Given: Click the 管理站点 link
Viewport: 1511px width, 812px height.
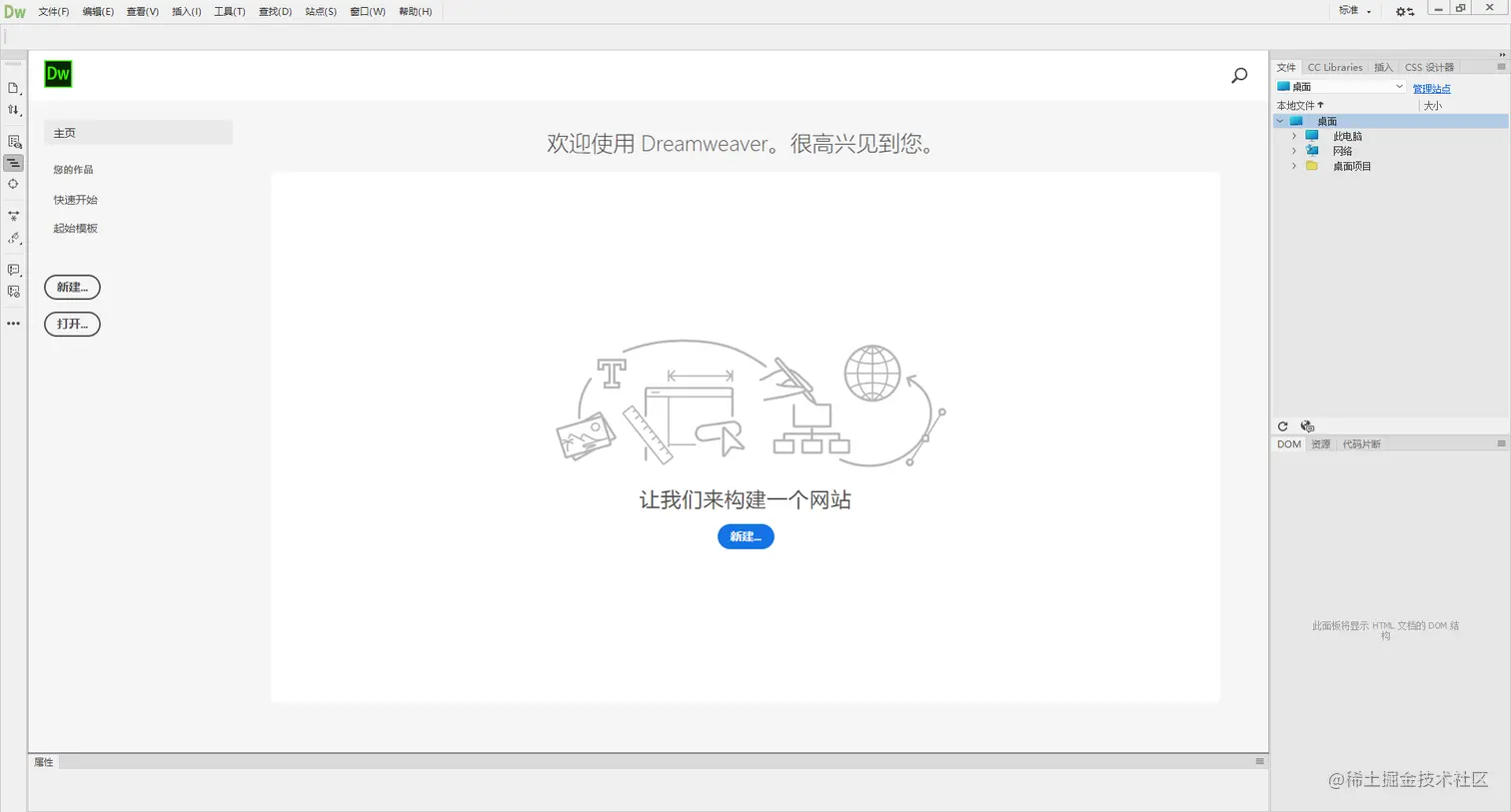Looking at the screenshot, I should (1431, 89).
